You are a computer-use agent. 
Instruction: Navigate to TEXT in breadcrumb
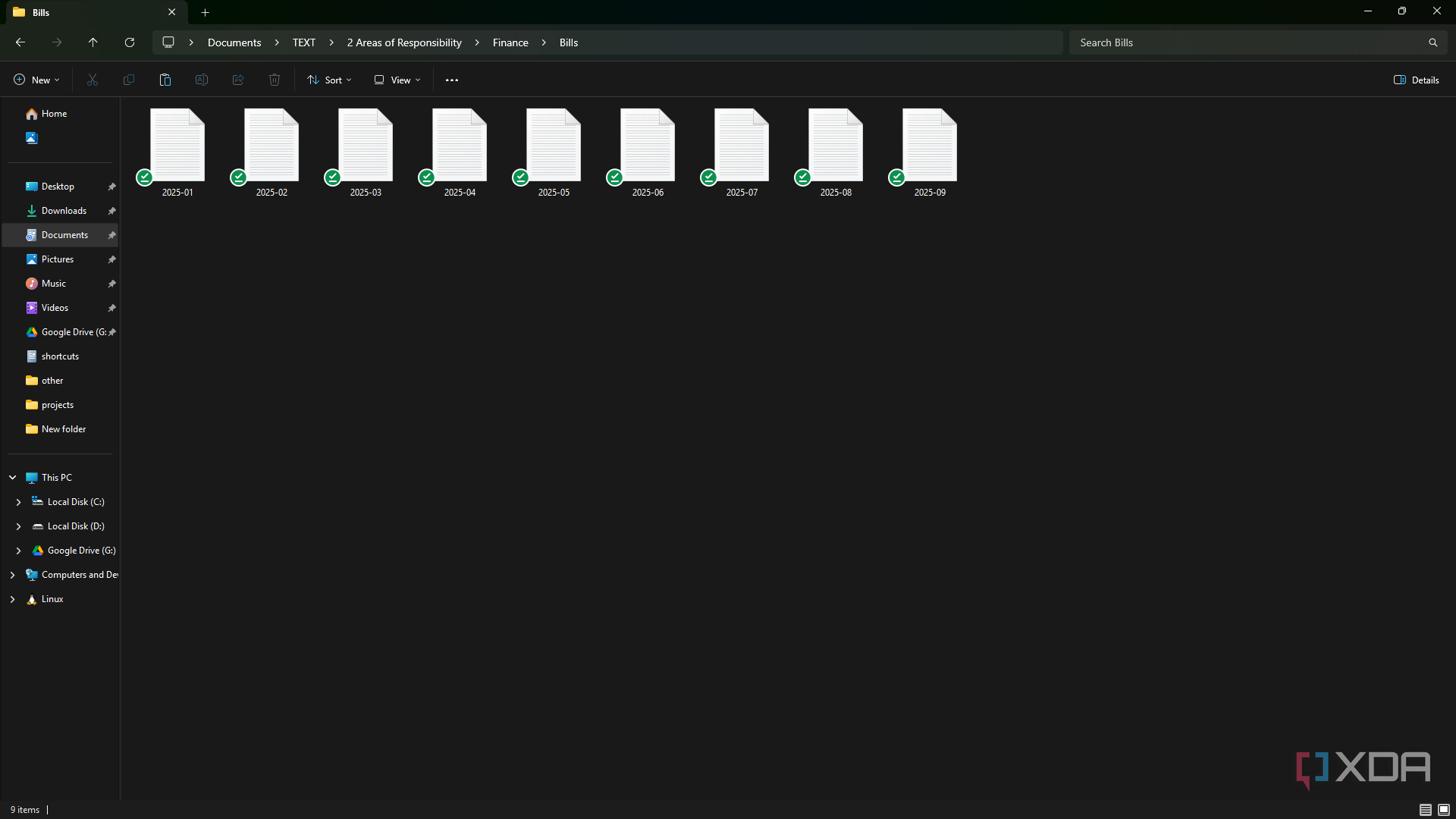pyautogui.click(x=304, y=42)
